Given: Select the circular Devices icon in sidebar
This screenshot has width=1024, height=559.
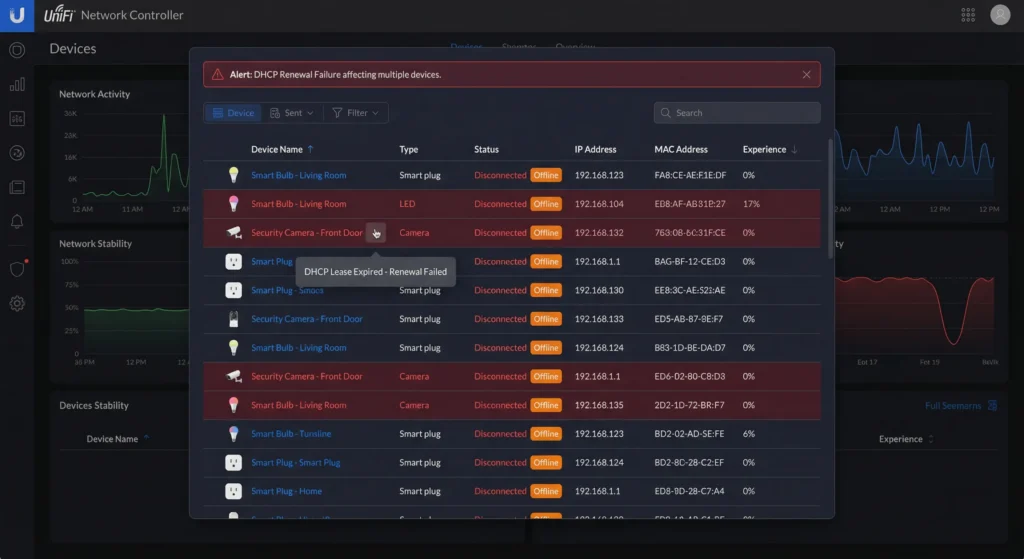Looking at the screenshot, I should pos(17,153).
